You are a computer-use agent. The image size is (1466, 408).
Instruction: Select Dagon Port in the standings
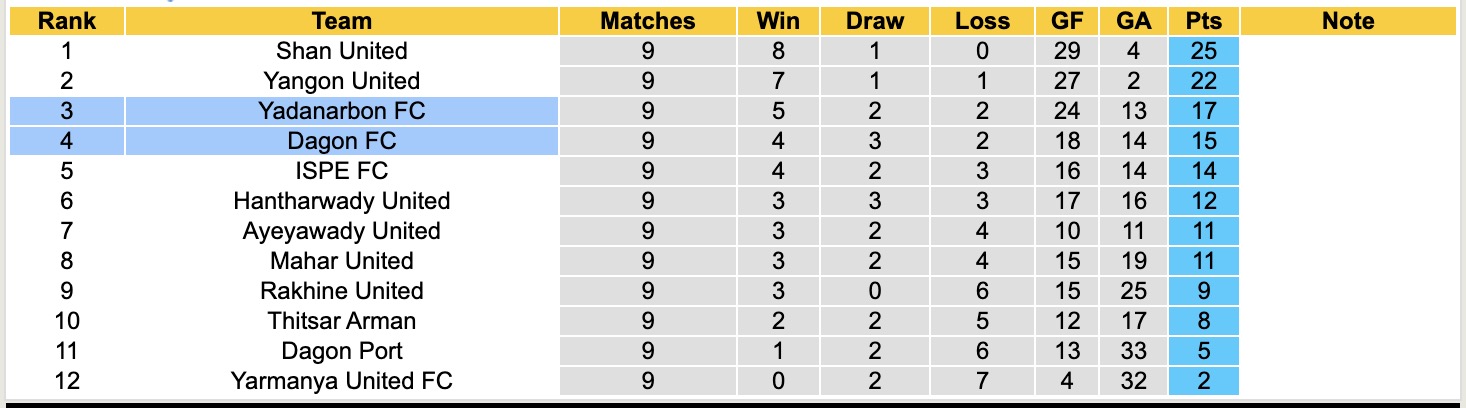(341, 351)
